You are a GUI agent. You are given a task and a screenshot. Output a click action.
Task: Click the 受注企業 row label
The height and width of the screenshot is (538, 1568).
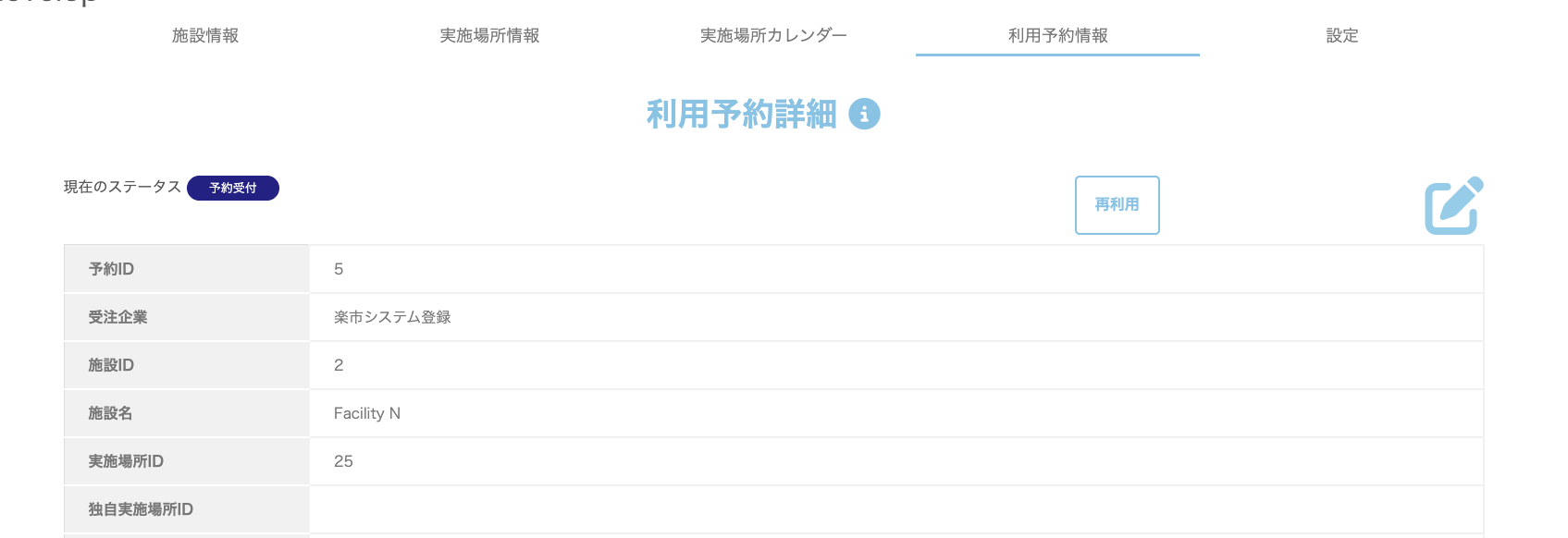[x=117, y=317]
